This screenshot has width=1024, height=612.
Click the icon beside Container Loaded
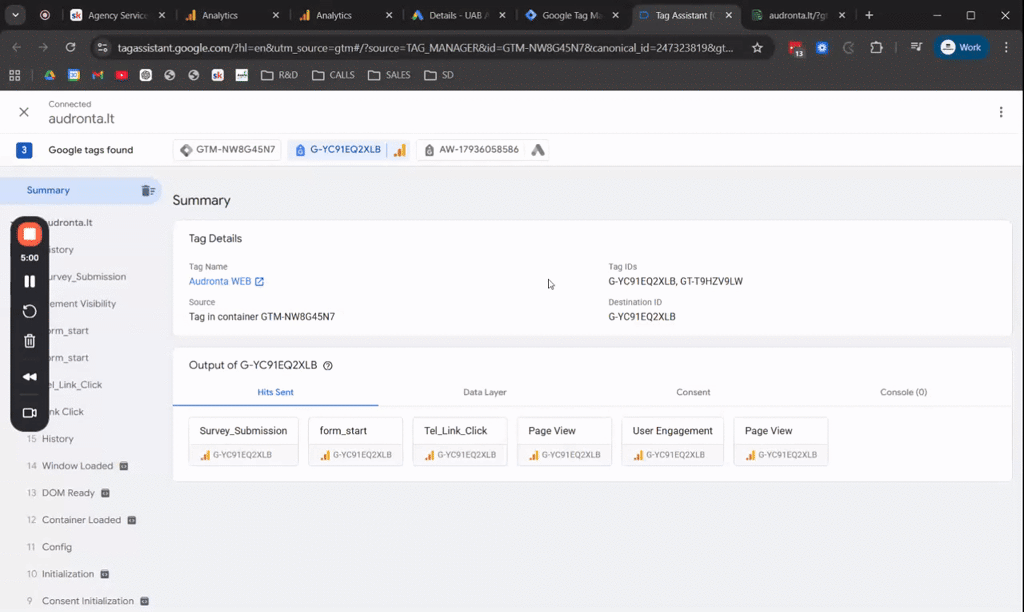pos(131,520)
